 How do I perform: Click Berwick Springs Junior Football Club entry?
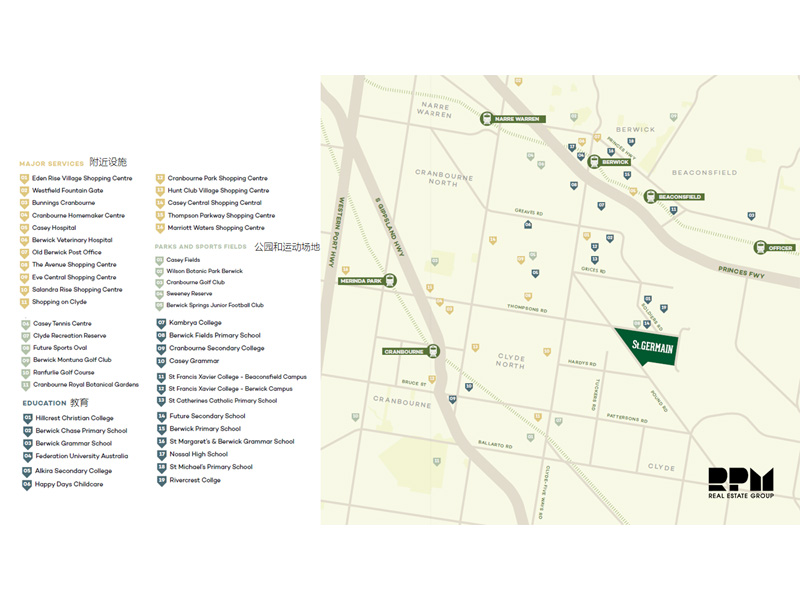point(215,305)
